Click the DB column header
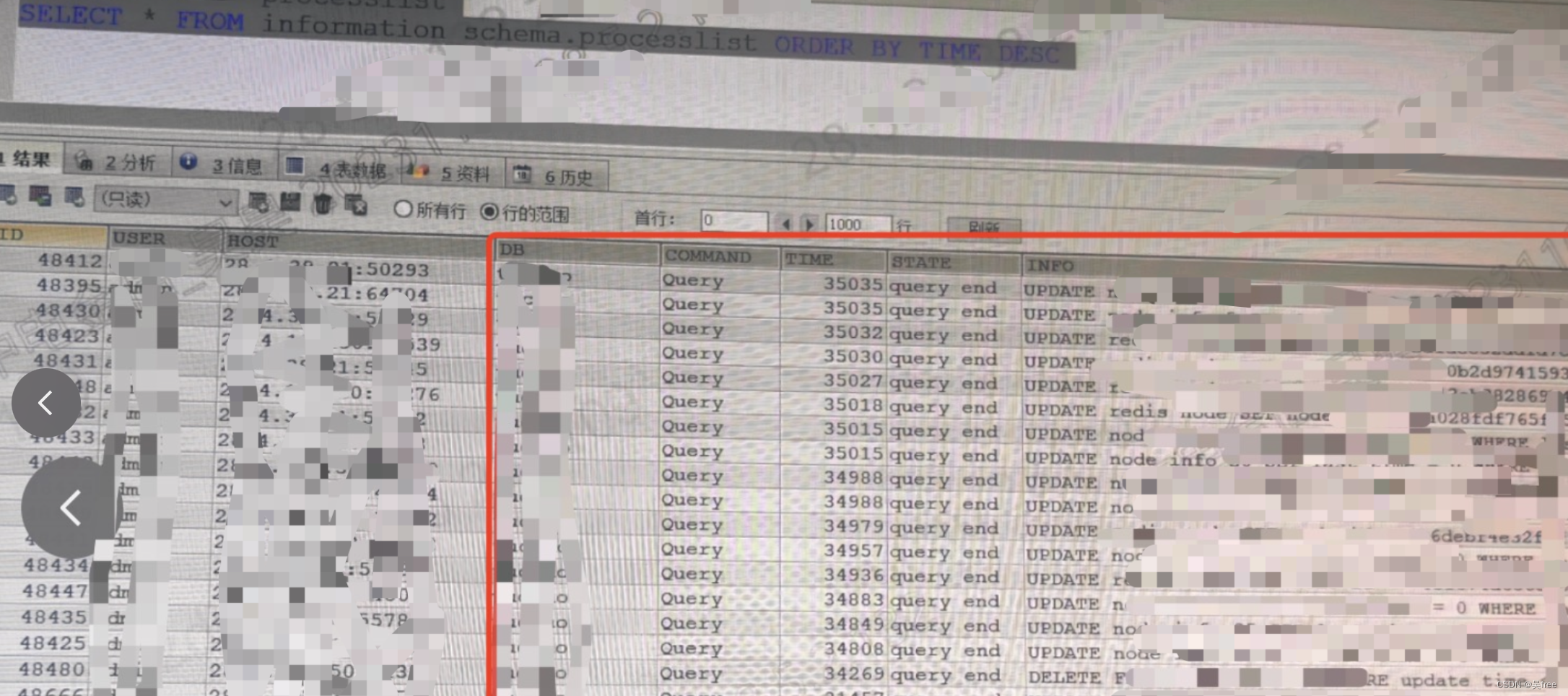1568x696 pixels. pyautogui.click(x=577, y=251)
